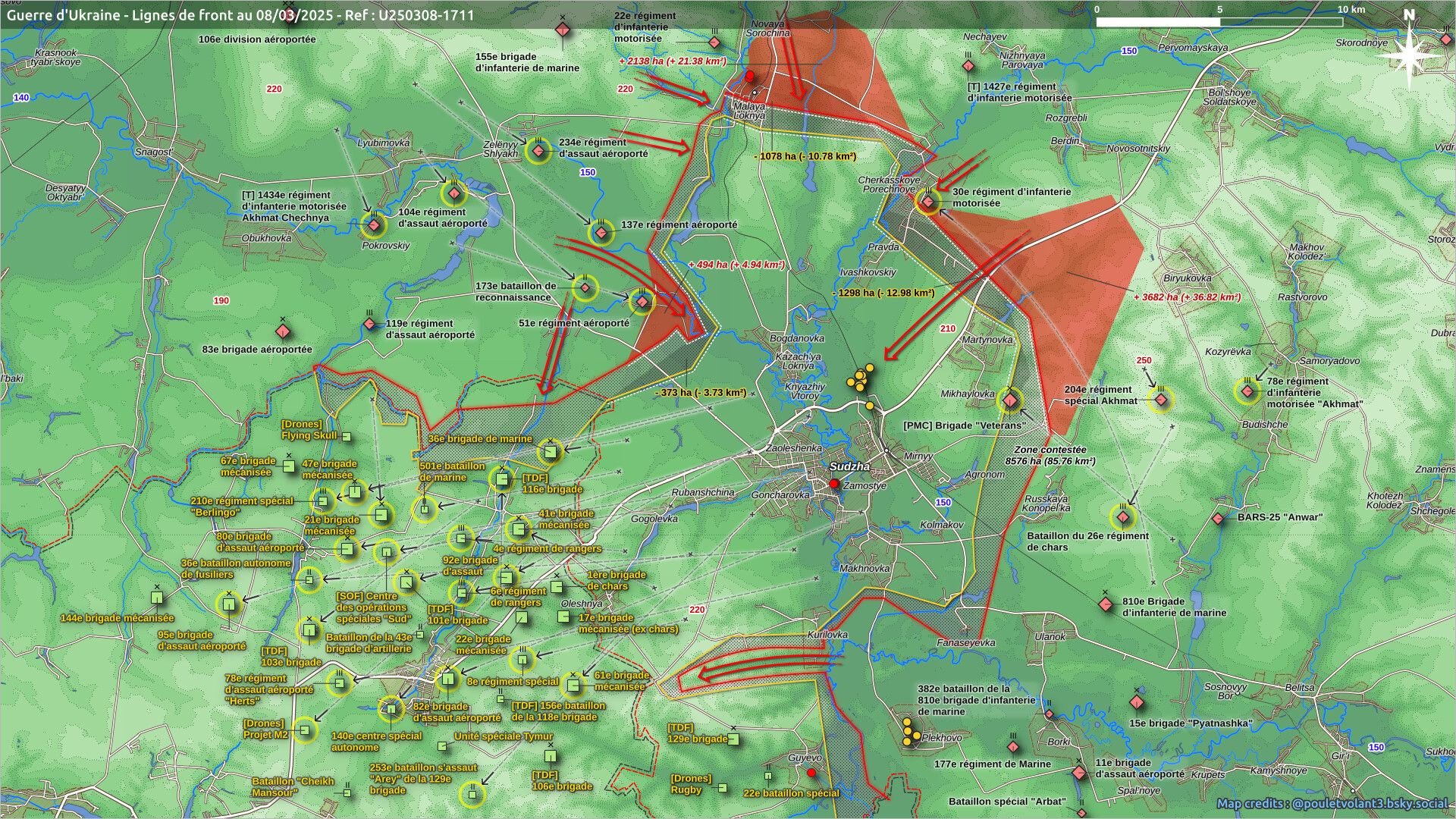Click the 810e Brigade d'infanterie de marine marker
This screenshot has height=819, width=1456.
coord(1106,604)
